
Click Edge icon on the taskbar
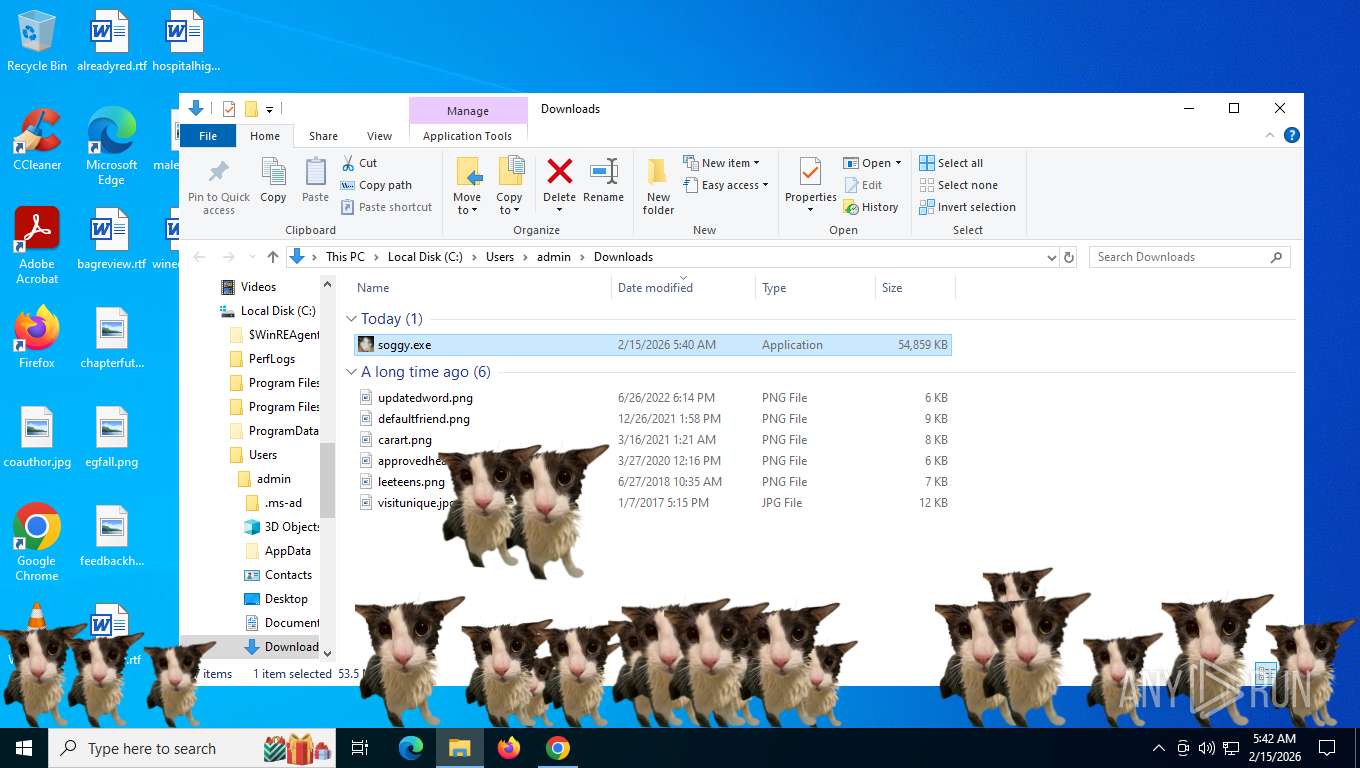(411, 748)
